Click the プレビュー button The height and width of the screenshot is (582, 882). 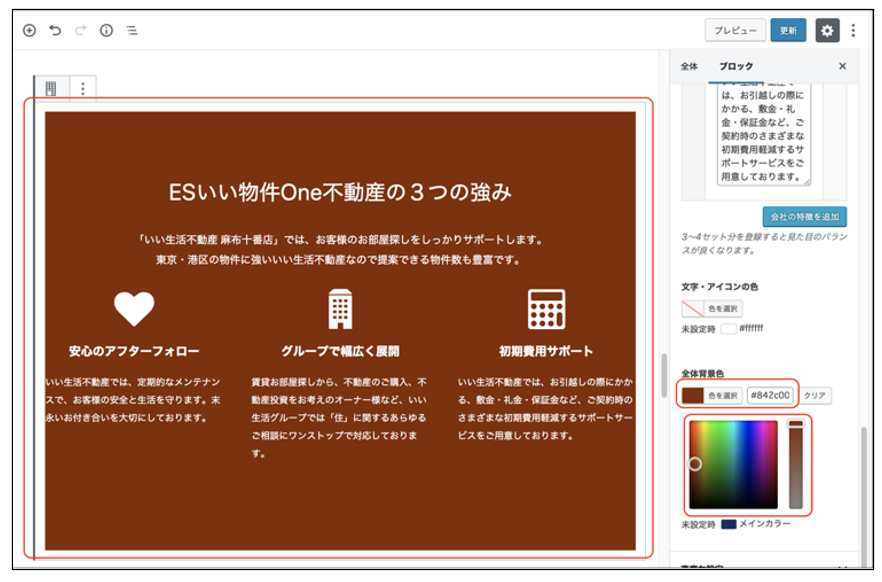point(735,30)
